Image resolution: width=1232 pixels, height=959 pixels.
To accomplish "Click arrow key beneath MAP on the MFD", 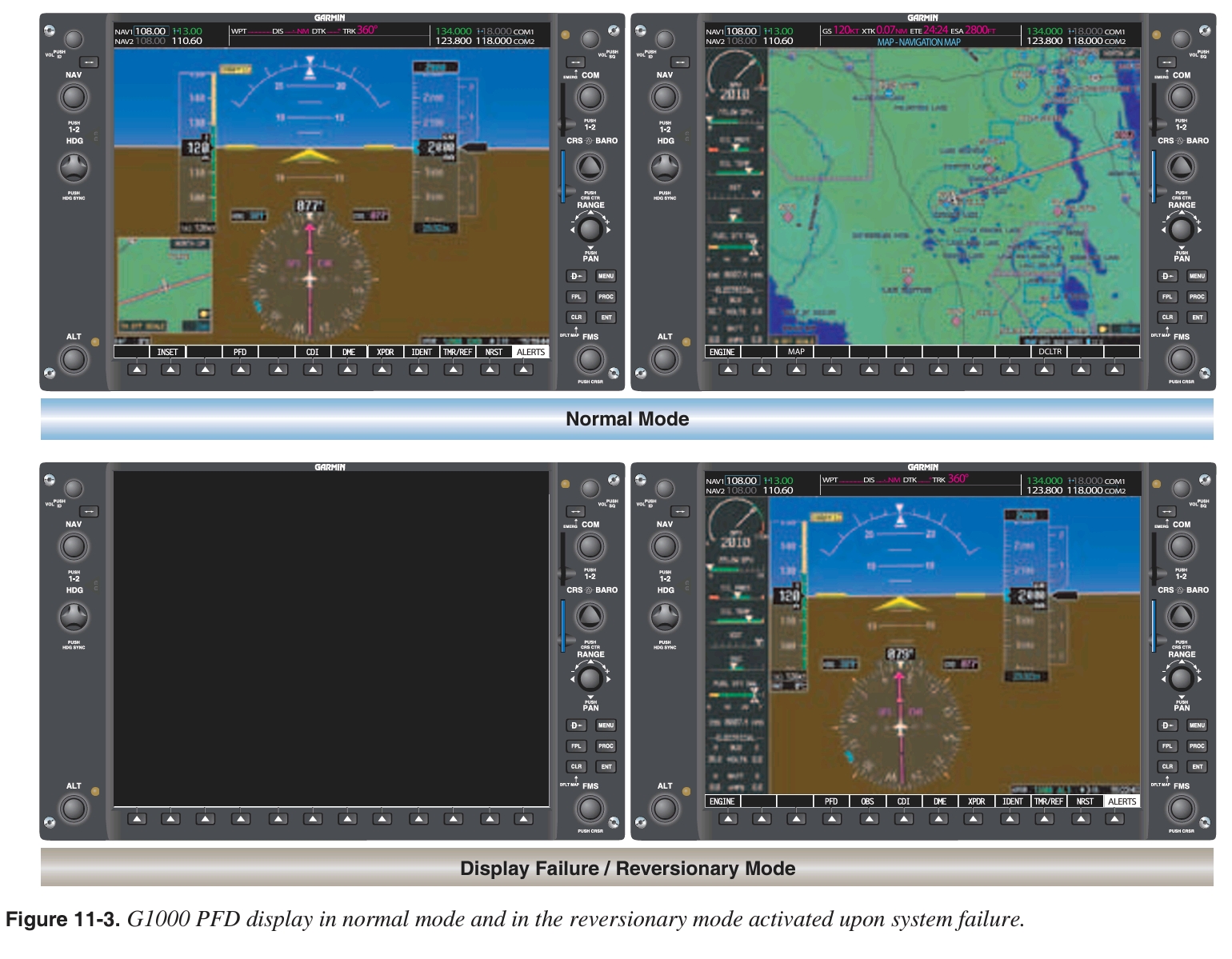I will pyautogui.click(x=796, y=370).
